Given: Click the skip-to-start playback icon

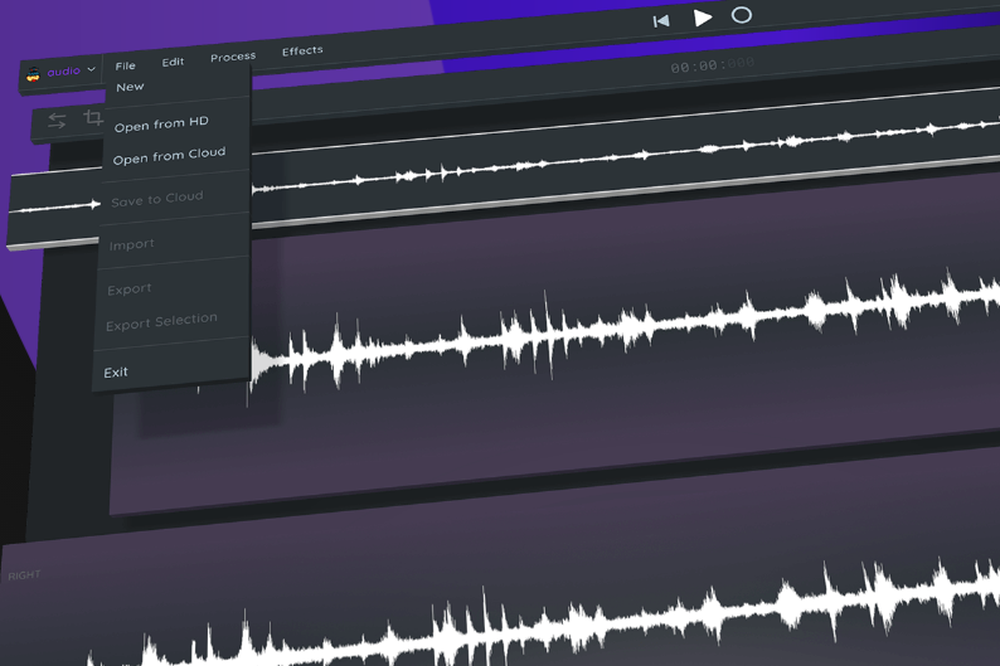Looking at the screenshot, I should click(x=661, y=21).
